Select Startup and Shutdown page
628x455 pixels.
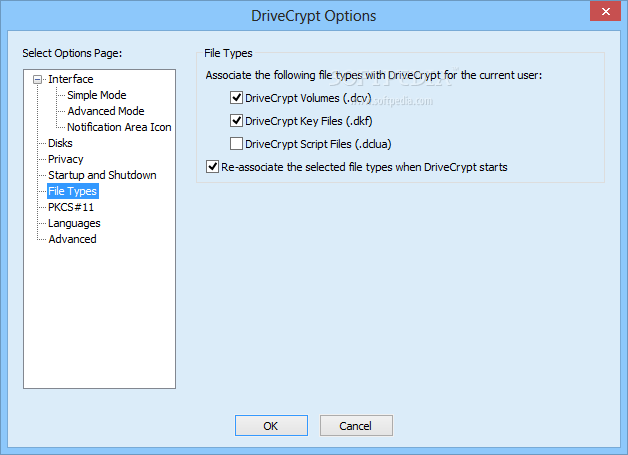point(102,175)
